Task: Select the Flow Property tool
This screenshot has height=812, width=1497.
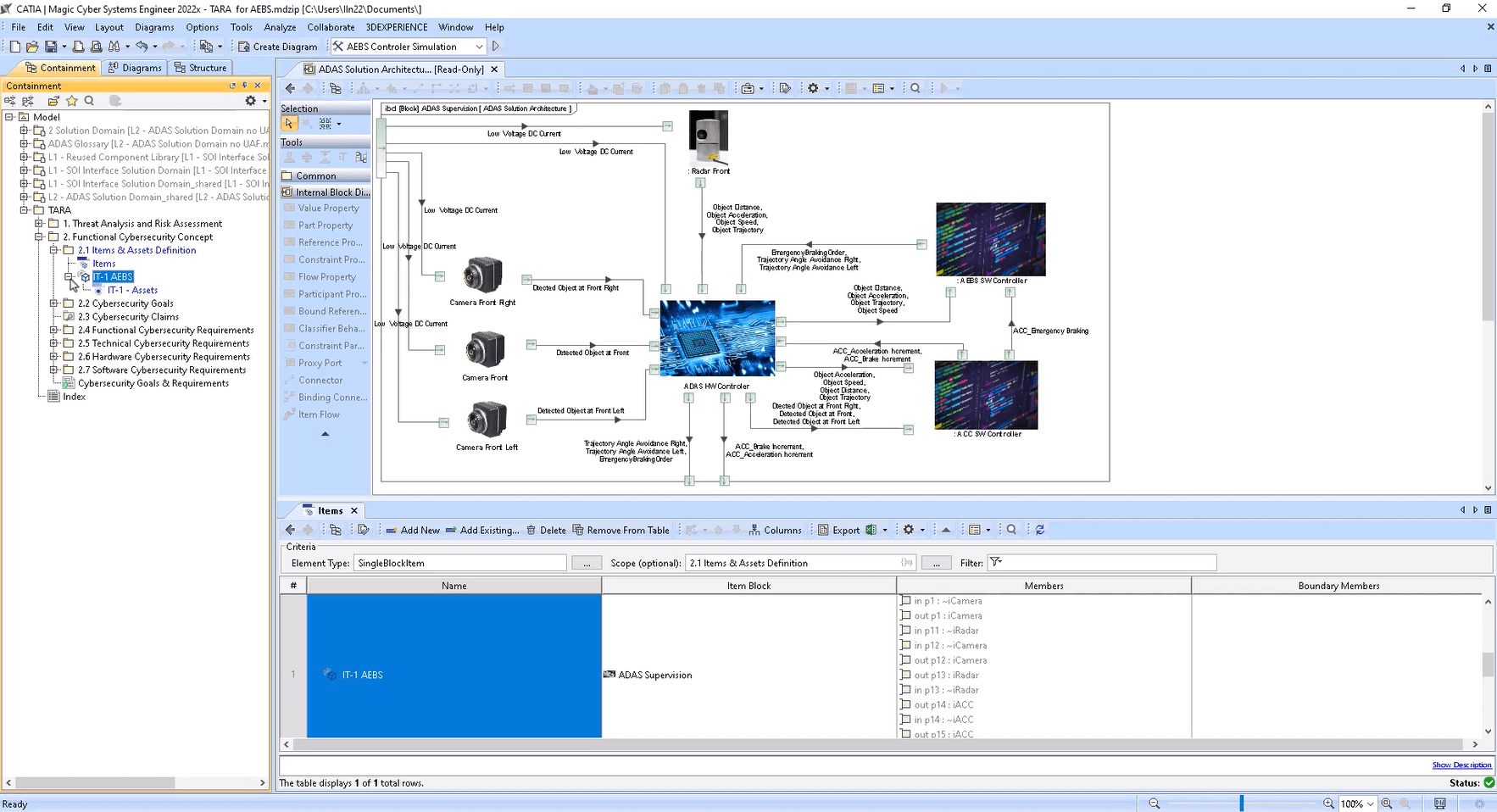Action: (325, 276)
